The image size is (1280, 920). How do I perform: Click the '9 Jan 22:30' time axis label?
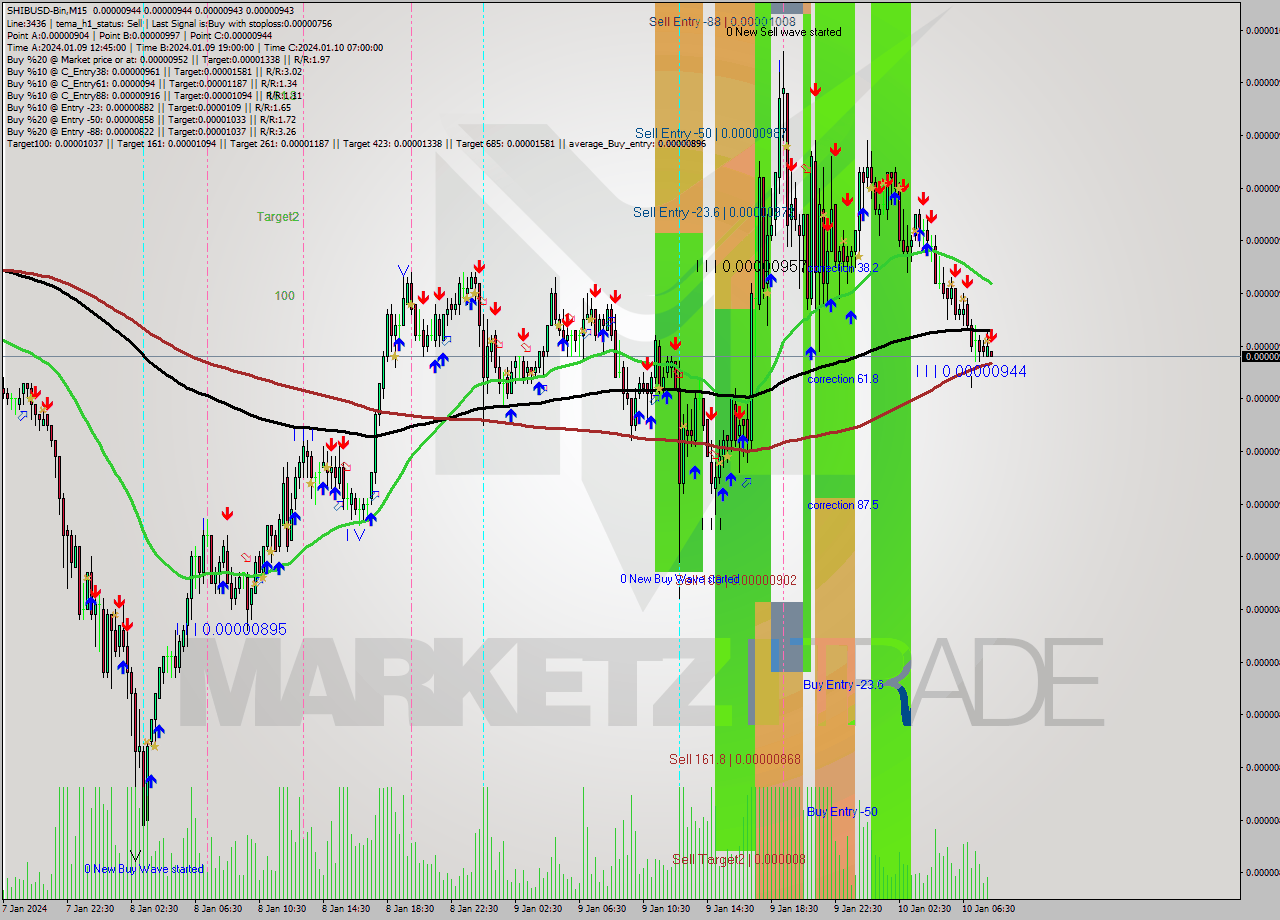click(858, 909)
